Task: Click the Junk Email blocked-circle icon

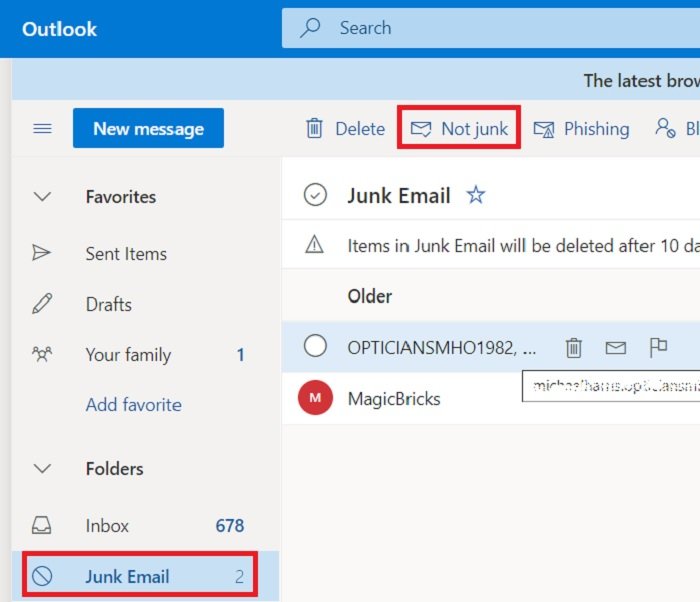Action: [42, 576]
